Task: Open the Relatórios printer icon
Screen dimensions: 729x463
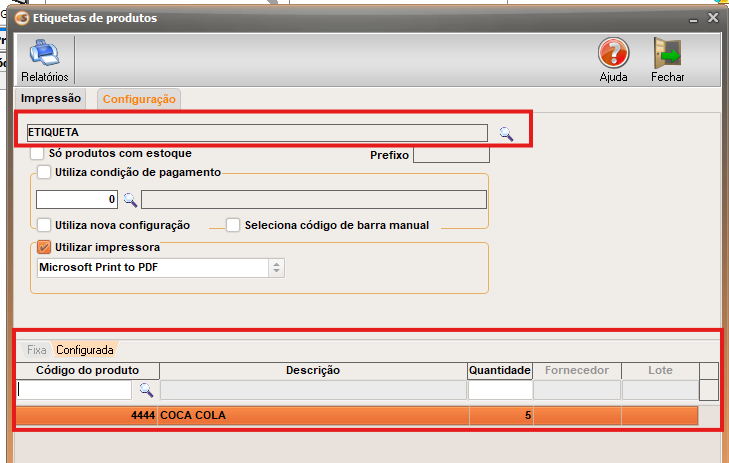Action: pos(44,53)
